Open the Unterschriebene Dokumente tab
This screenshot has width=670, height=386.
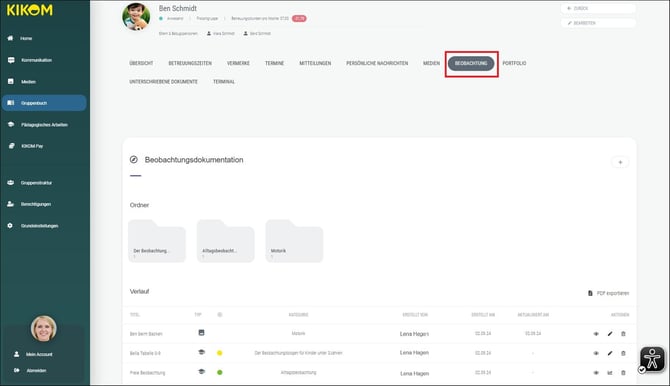[x=163, y=82]
